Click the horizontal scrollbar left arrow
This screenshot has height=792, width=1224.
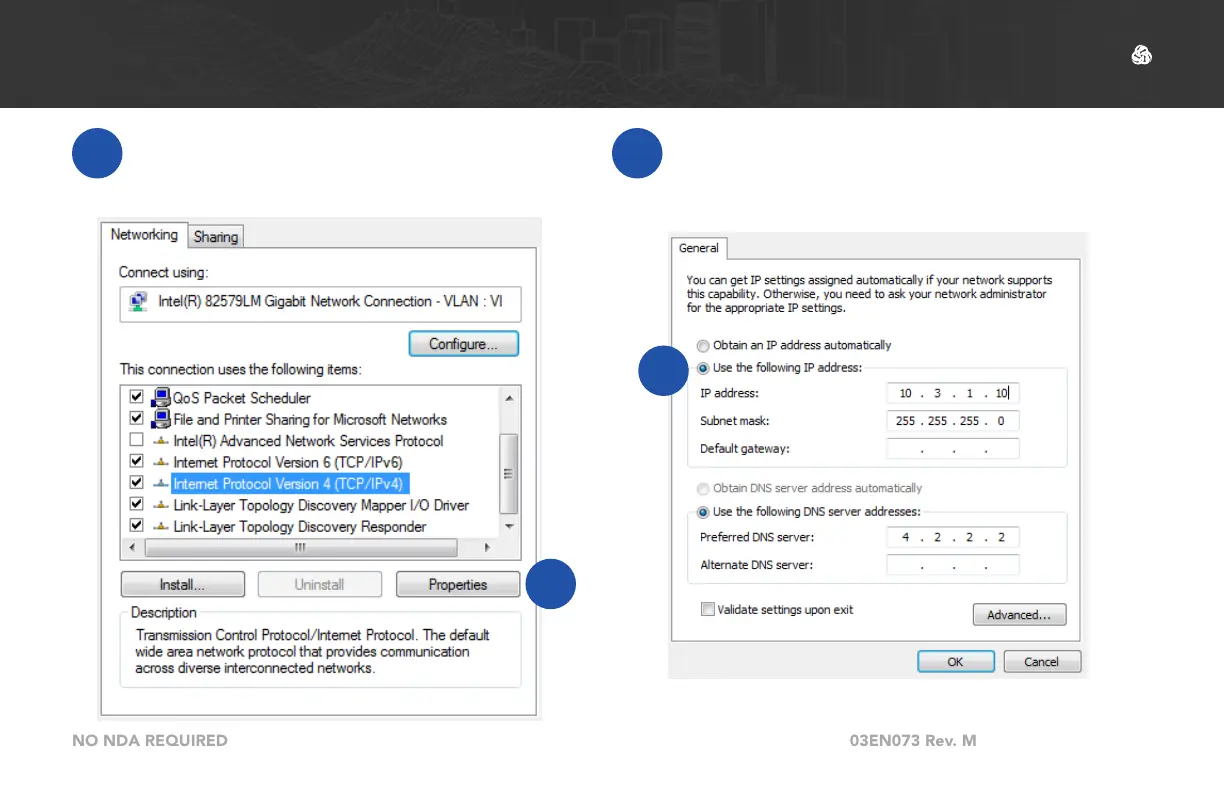click(x=131, y=548)
